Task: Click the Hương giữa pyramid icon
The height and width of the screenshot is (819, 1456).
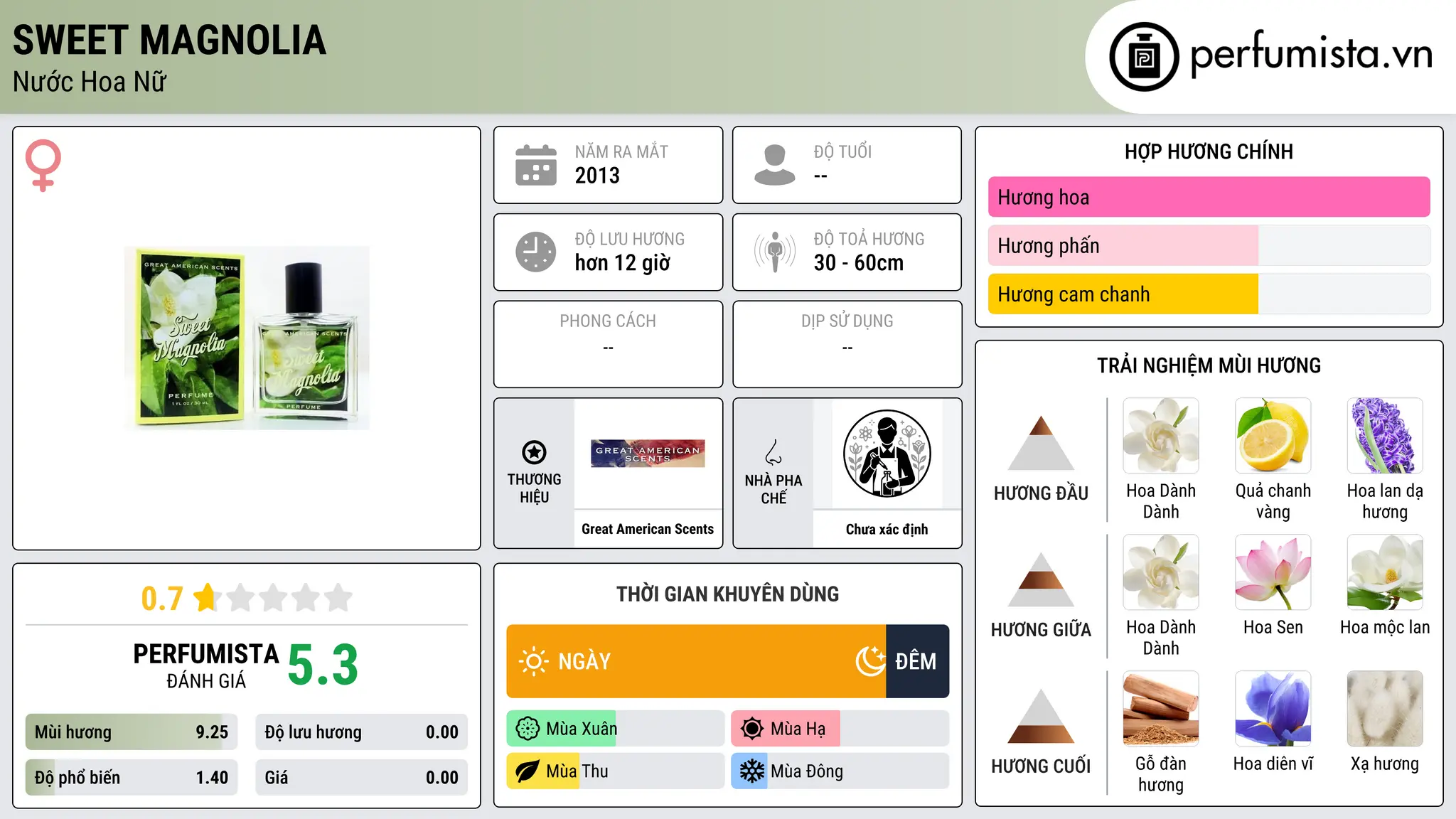Action: [x=1041, y=579]
